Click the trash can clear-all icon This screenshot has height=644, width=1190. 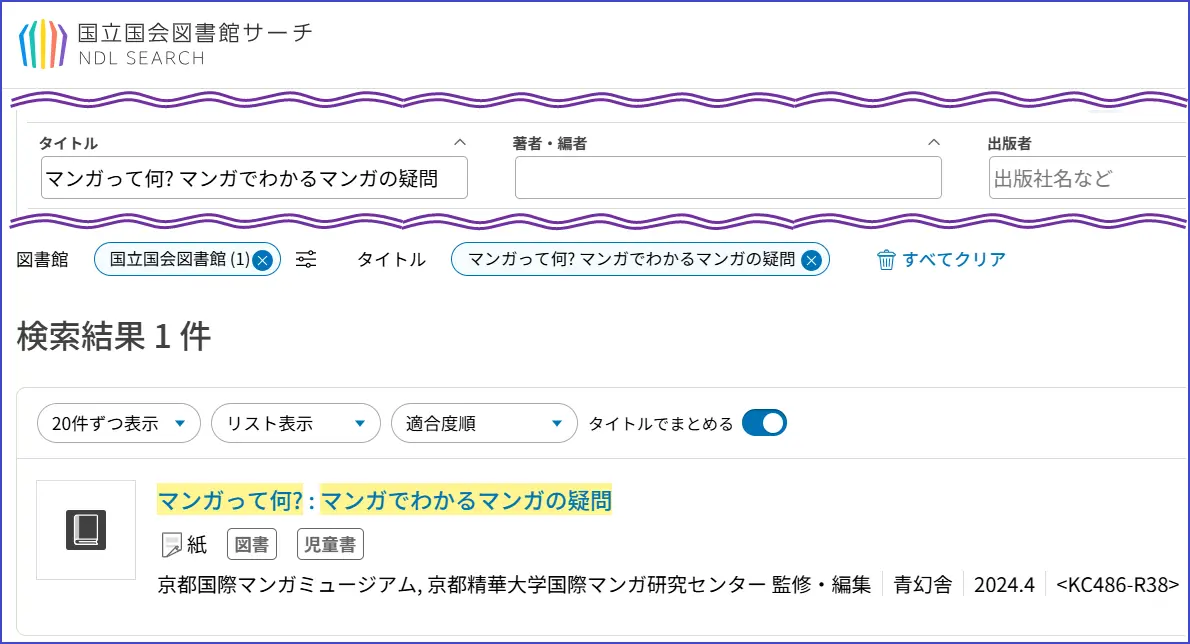point(886,260)
